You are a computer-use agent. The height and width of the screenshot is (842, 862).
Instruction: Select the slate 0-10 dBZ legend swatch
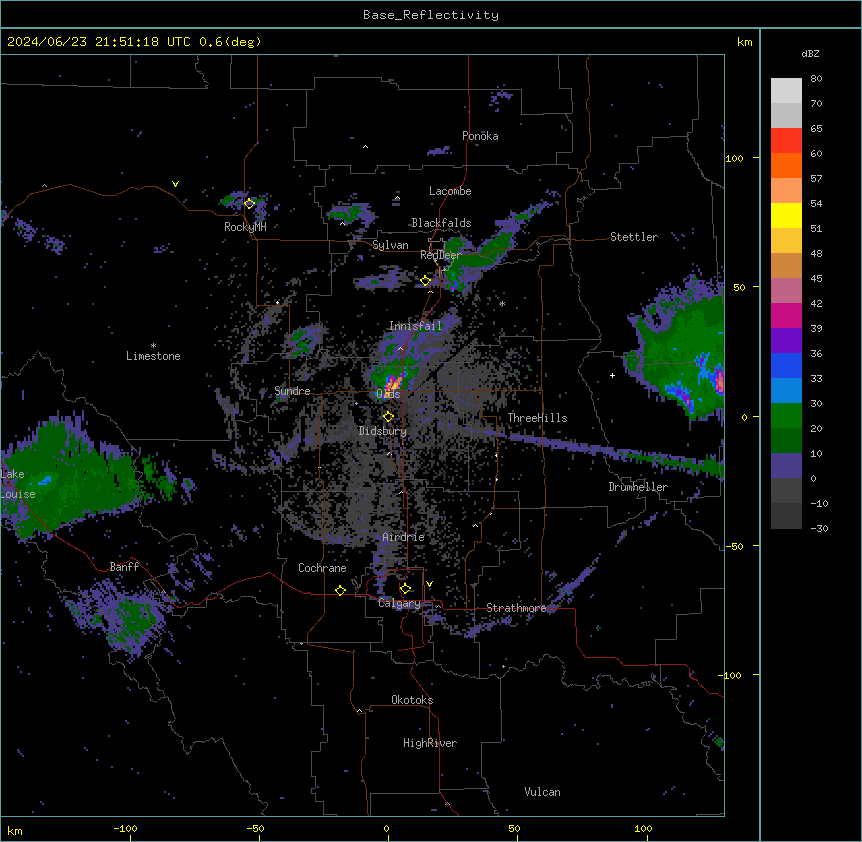(x=786, y=466)
